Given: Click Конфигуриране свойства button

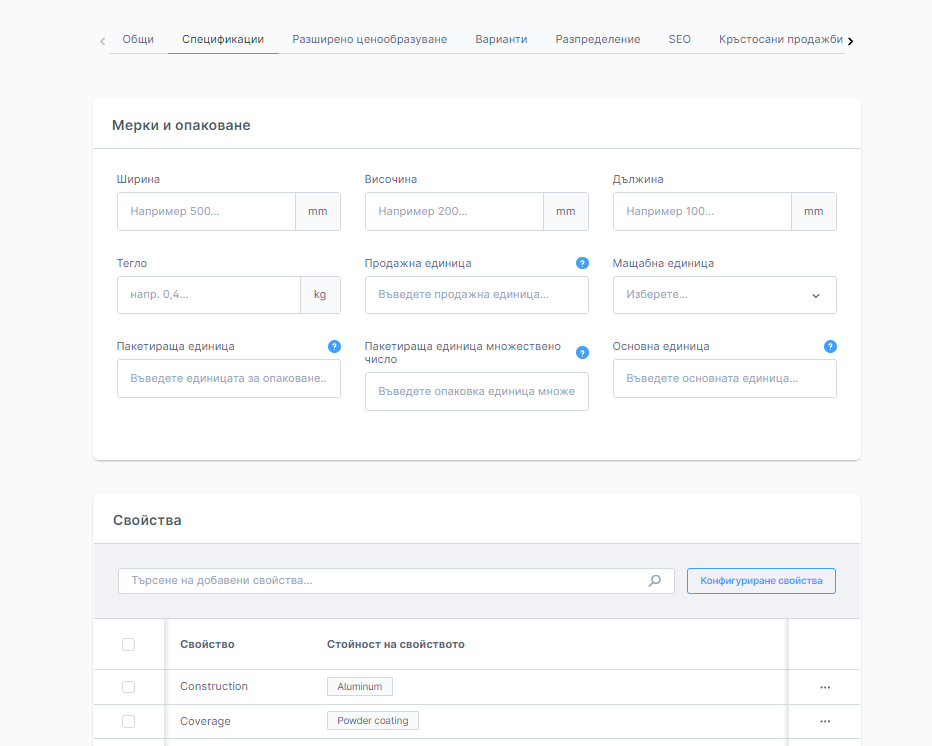Looking at the screenshot, I should 761,581.
